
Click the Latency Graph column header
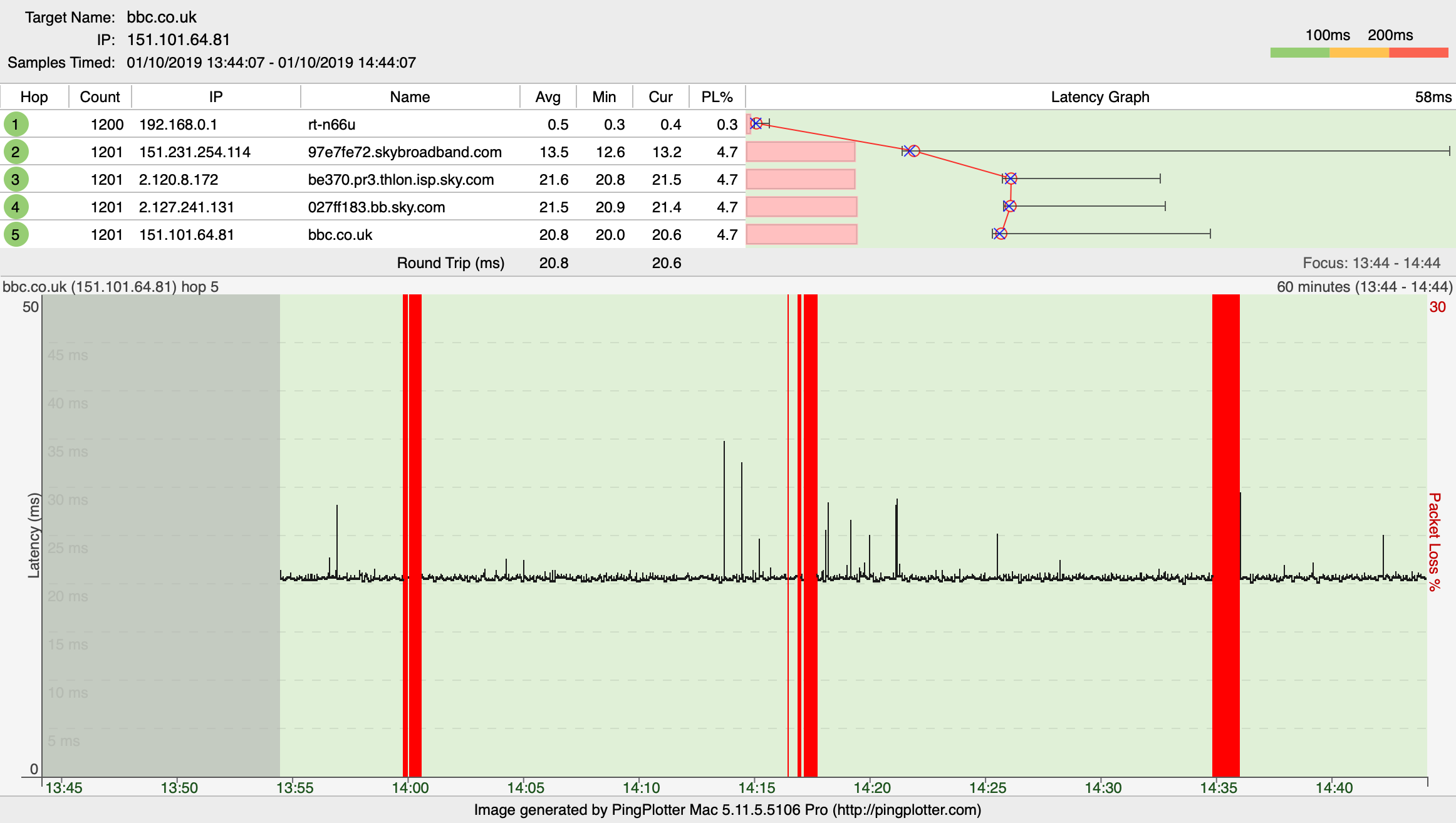[1100, 97]
